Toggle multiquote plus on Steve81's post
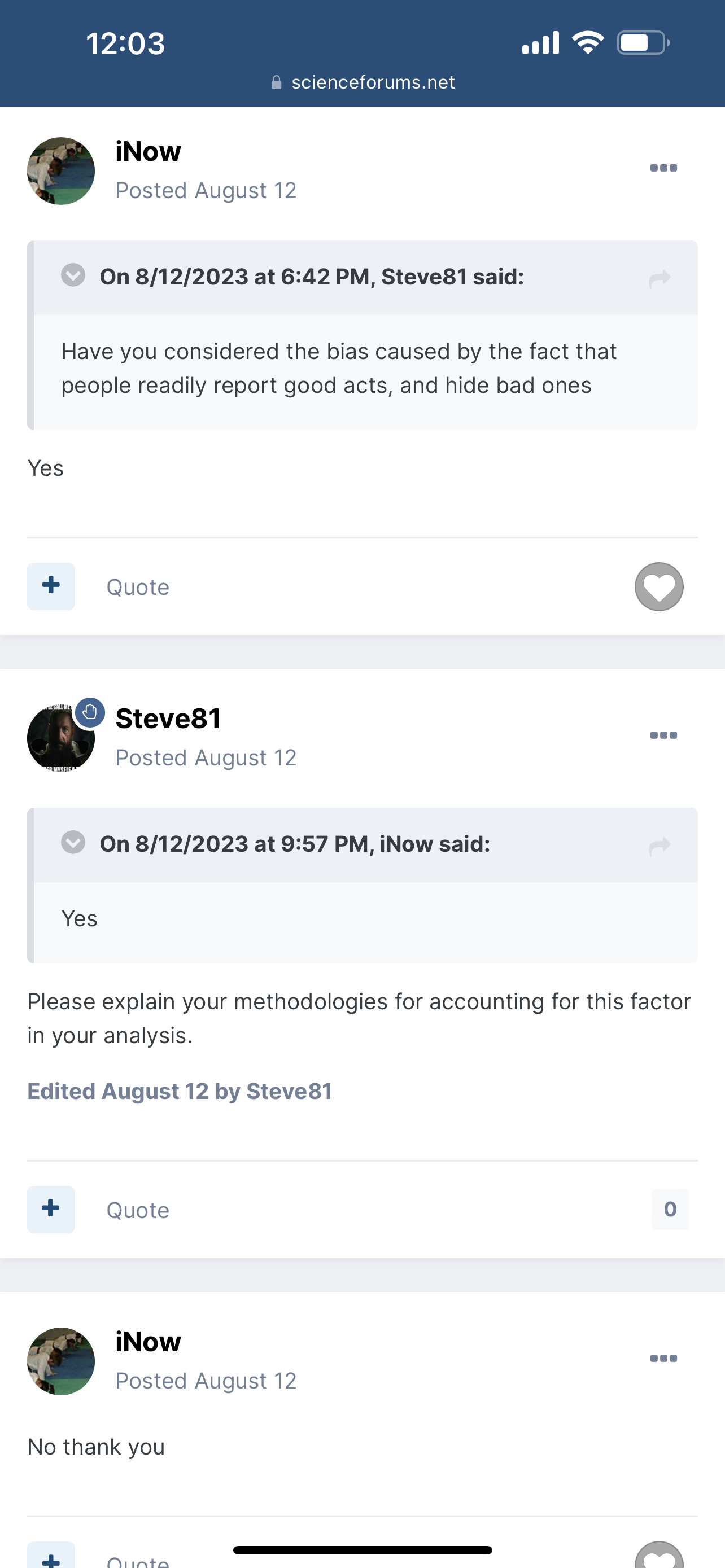This screenshot has height=1568, width=725. (51, 1209)
